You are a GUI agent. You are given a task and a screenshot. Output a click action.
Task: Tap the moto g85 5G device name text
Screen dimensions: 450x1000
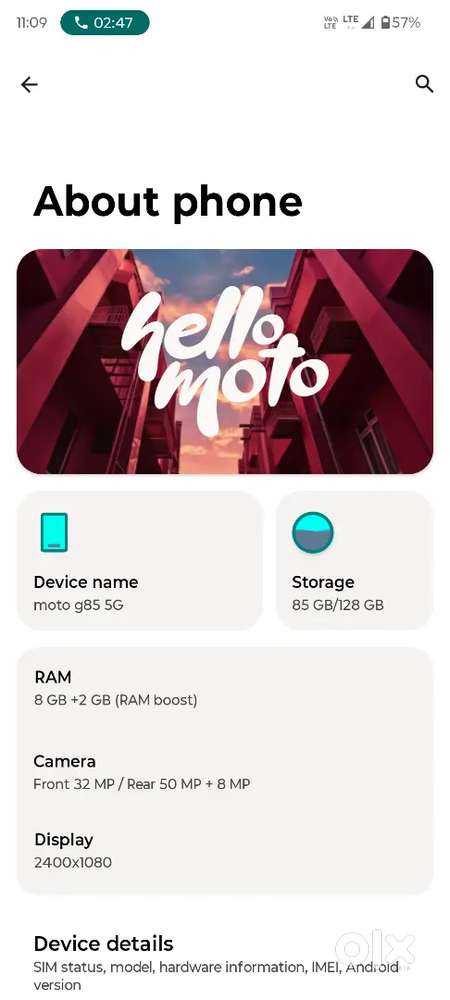click(78, 605)
